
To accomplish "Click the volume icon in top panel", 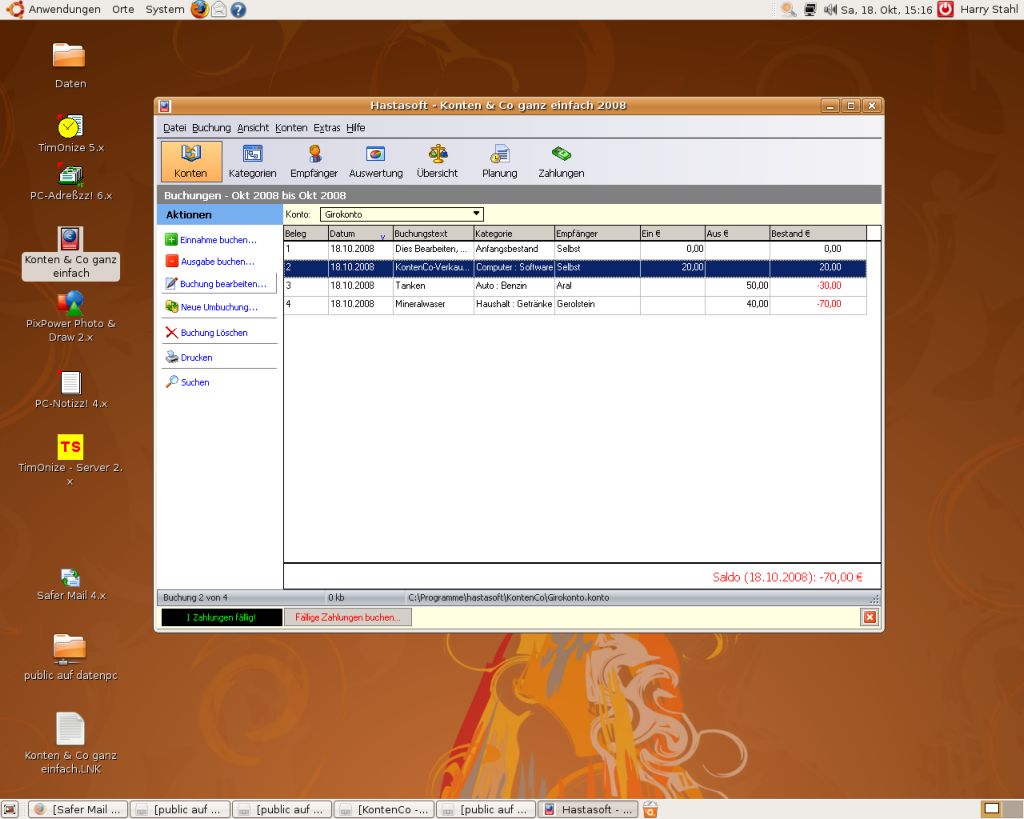I will click(830, 10).
